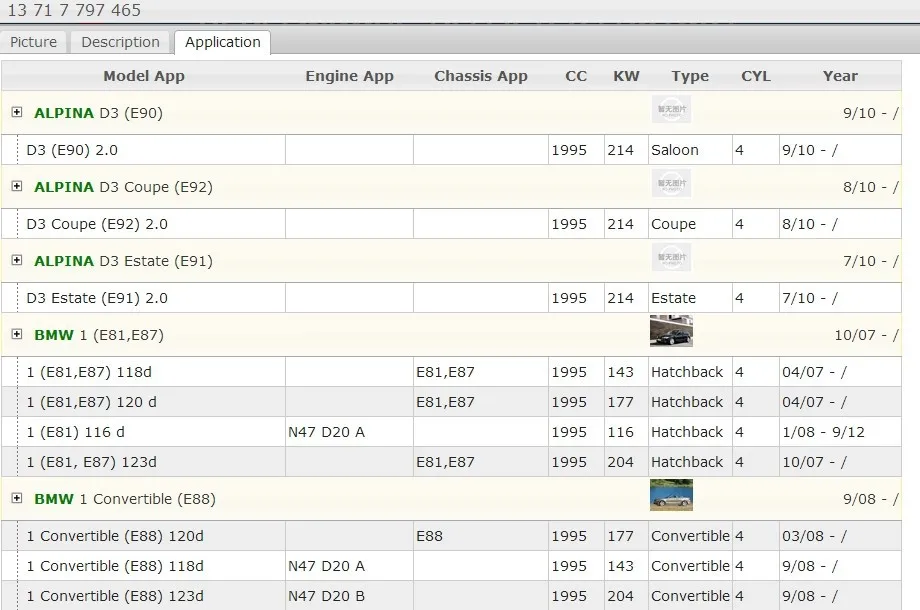Expand the ALPINA D3 Estate (E91) group
Image resolution: width=920 pixels, height=610 pixels.
click(17, 260)
